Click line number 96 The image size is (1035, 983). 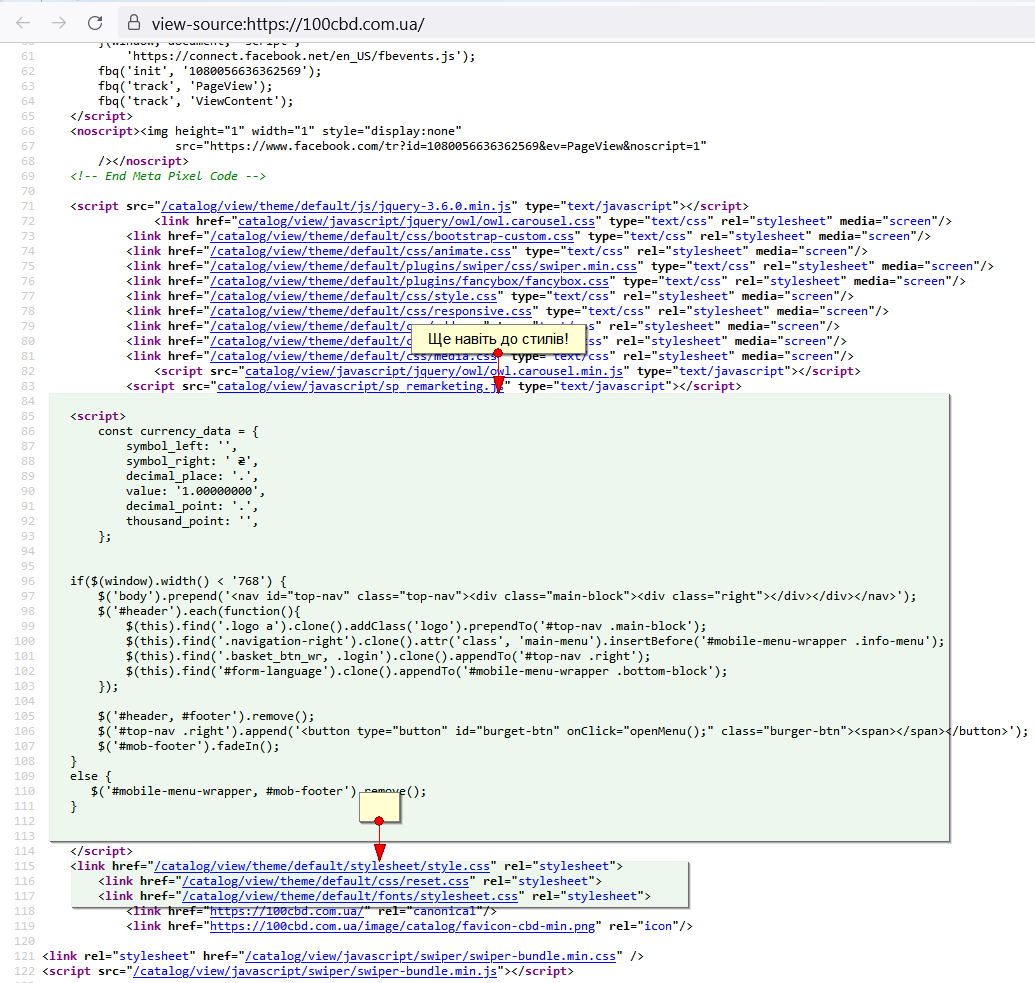point(28,581)
